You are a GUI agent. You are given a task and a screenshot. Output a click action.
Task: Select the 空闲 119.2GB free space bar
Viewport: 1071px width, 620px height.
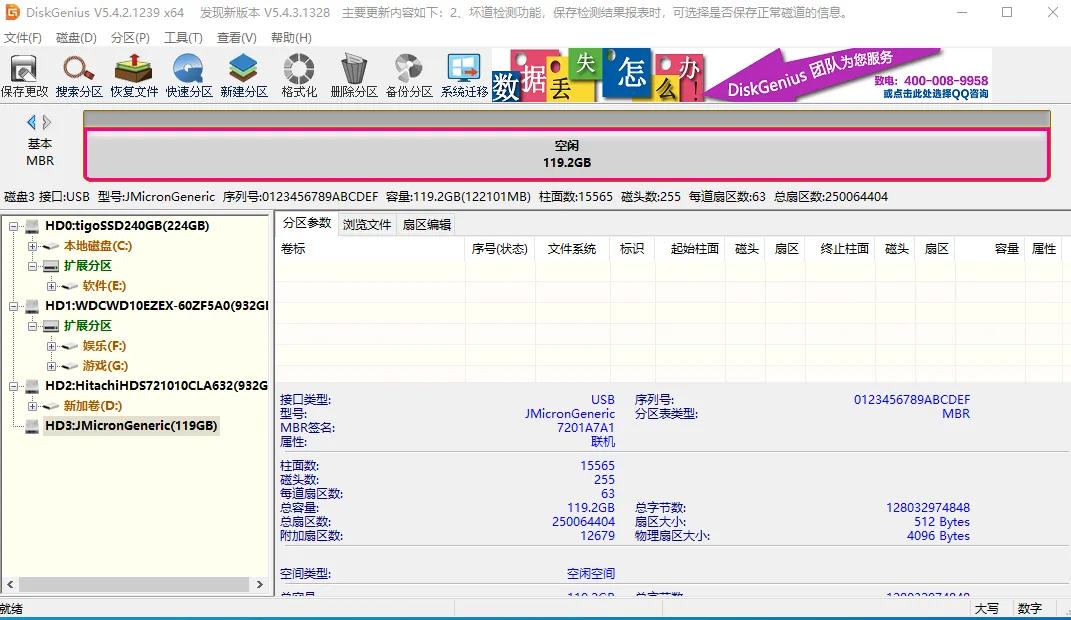pyautogui.click(x=565, y=151)
